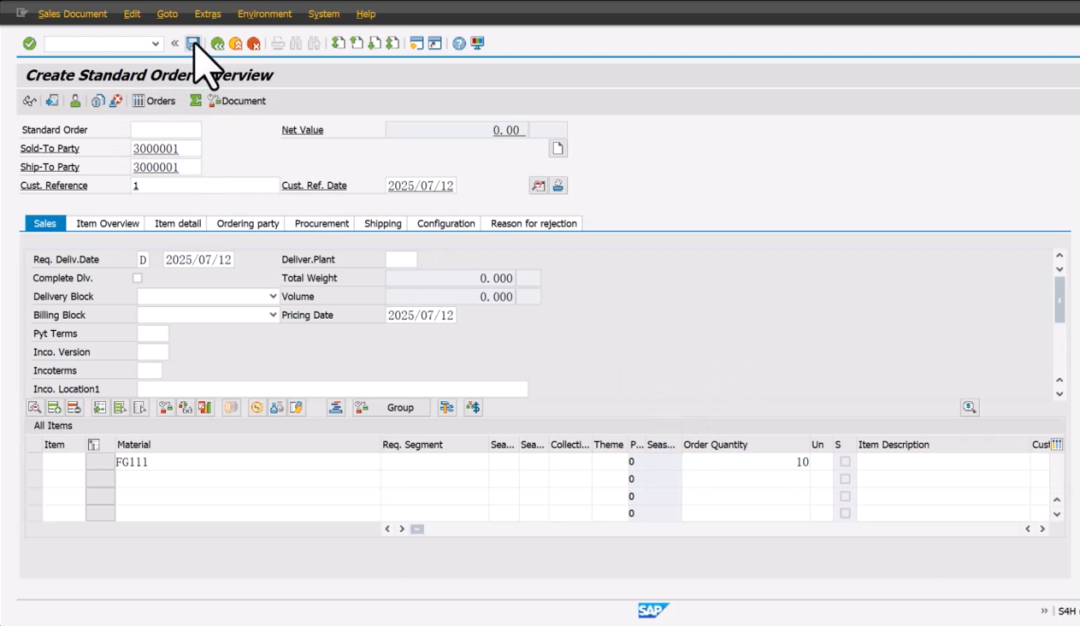Click the Create New Session window icon
The image size is (1080, 626).
[416, 43]
